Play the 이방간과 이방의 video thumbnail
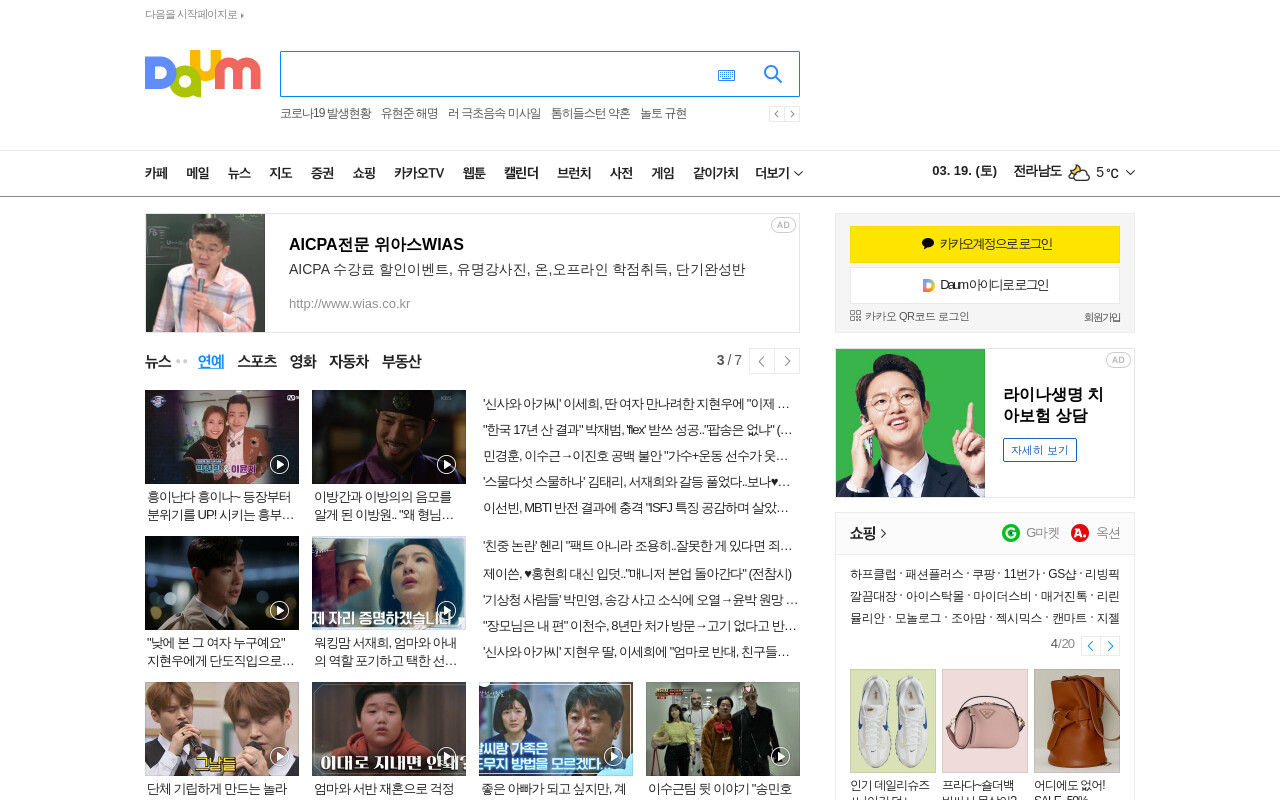 (x=389, y=437)
